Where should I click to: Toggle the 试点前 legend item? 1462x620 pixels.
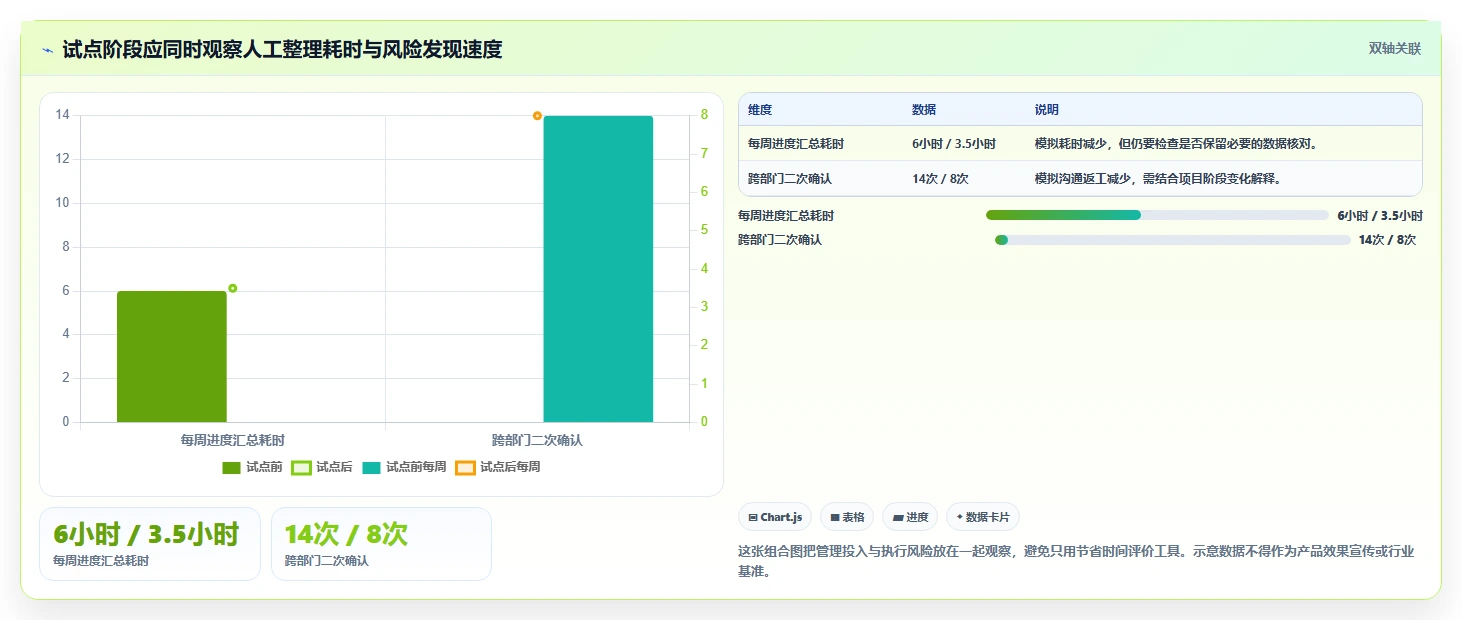252,467
